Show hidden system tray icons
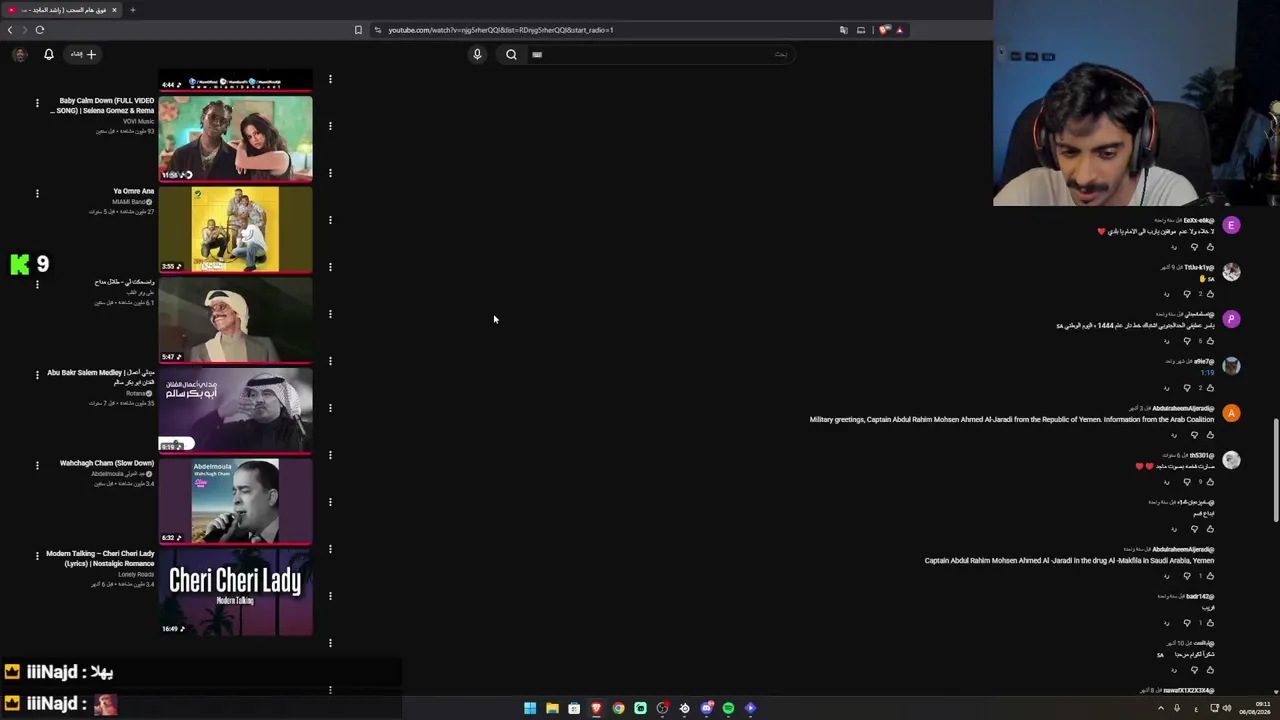1280x720 pixels. coord(1161,708)
